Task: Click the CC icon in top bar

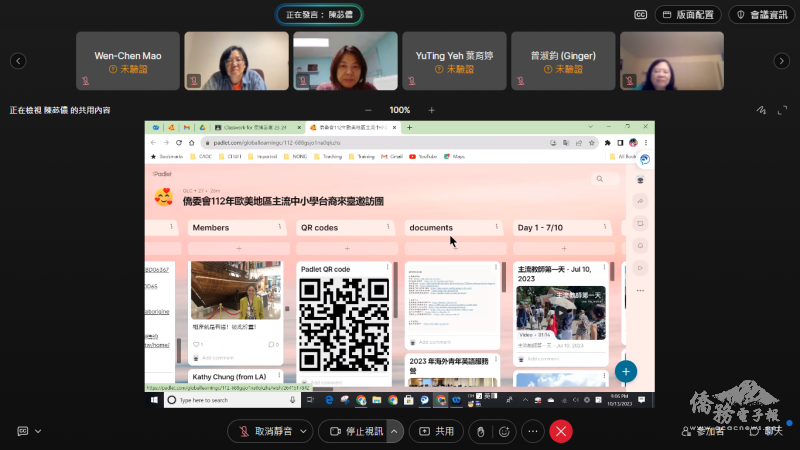Action: pos(640,15)
